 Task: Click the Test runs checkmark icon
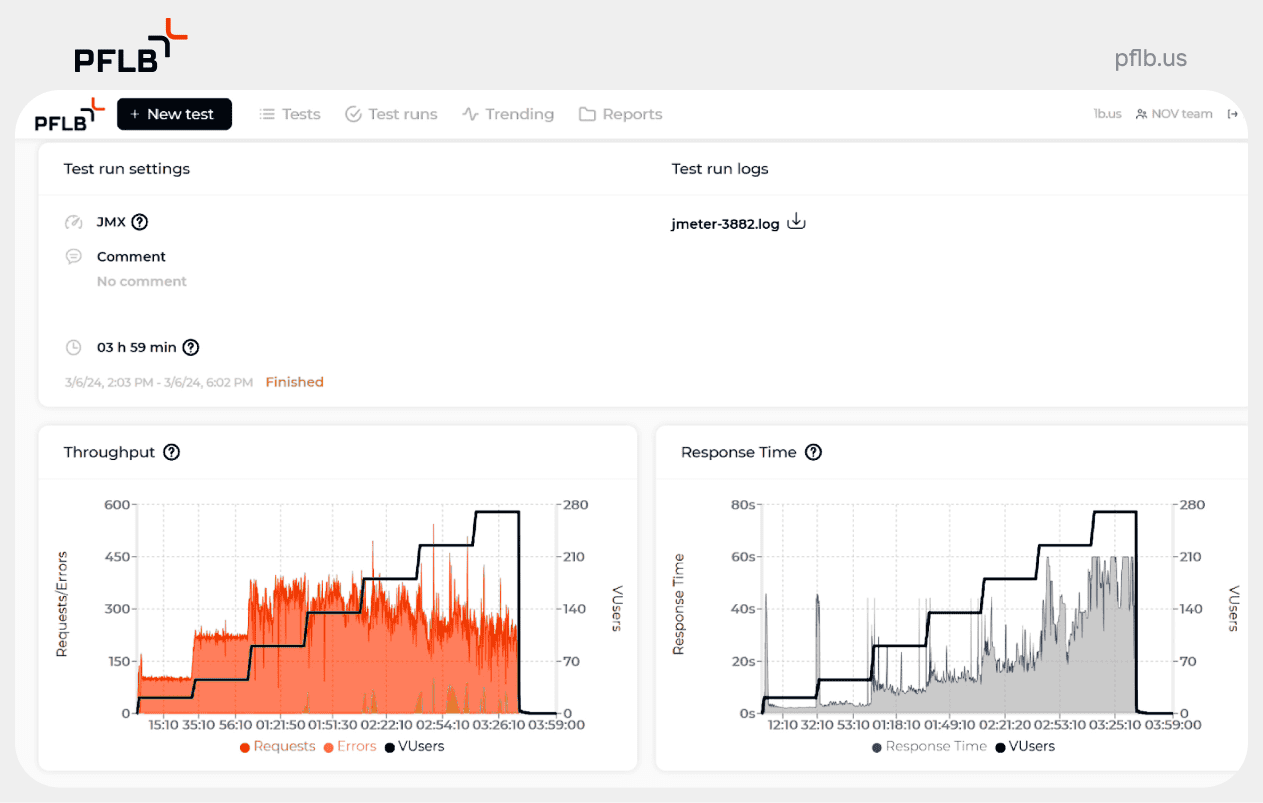(353, 114)
